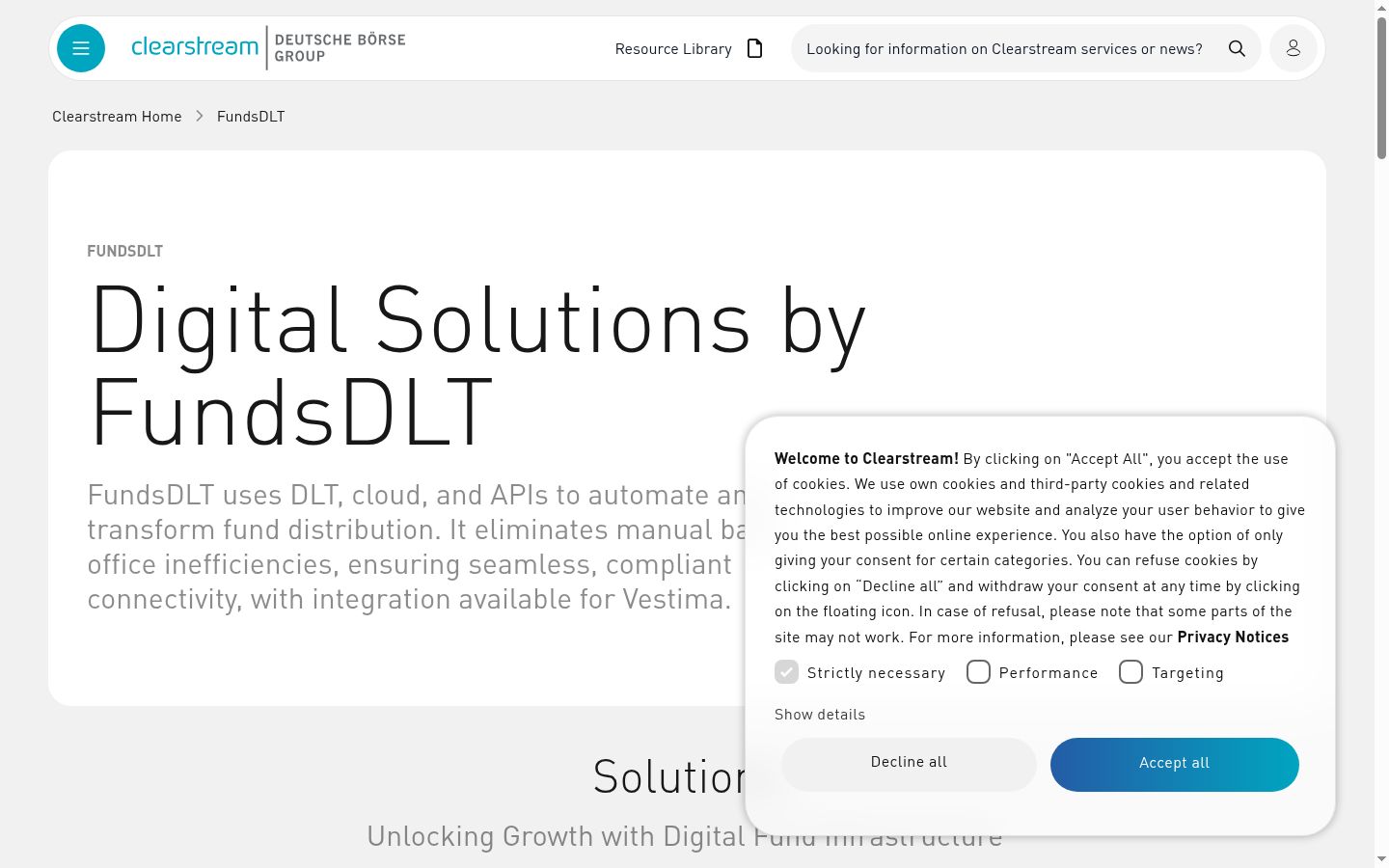Click the Accept all button
1389x868 pixels.
coord(1175,763)
